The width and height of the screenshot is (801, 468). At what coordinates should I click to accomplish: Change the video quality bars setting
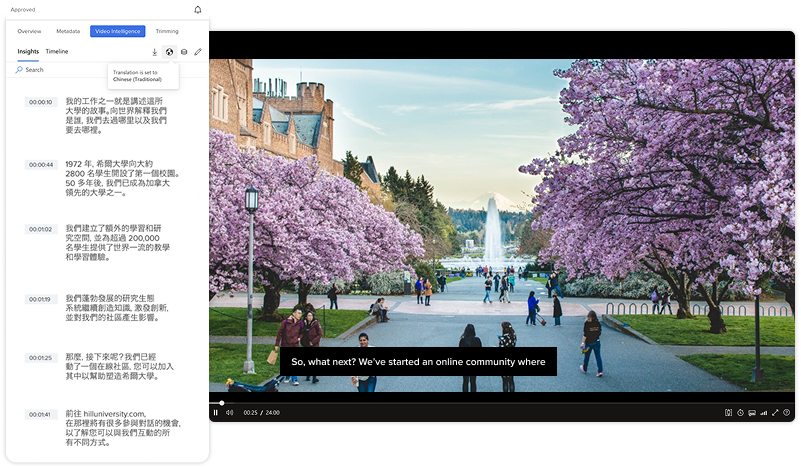point(764,412)
